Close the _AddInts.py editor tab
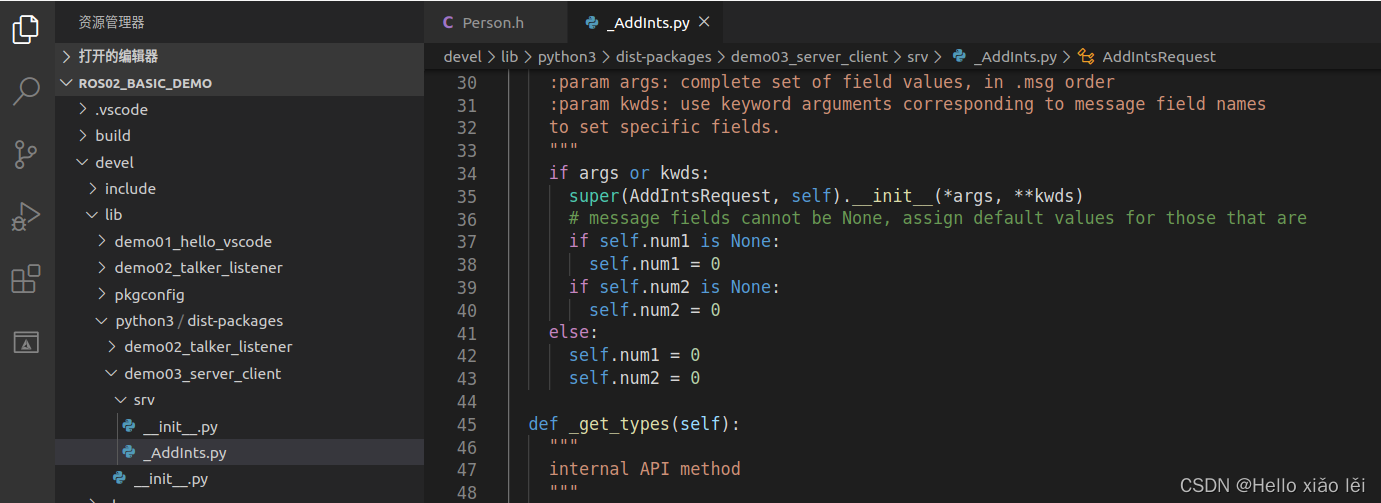This screenshot has height=503, width=1381. coord(704,22)
